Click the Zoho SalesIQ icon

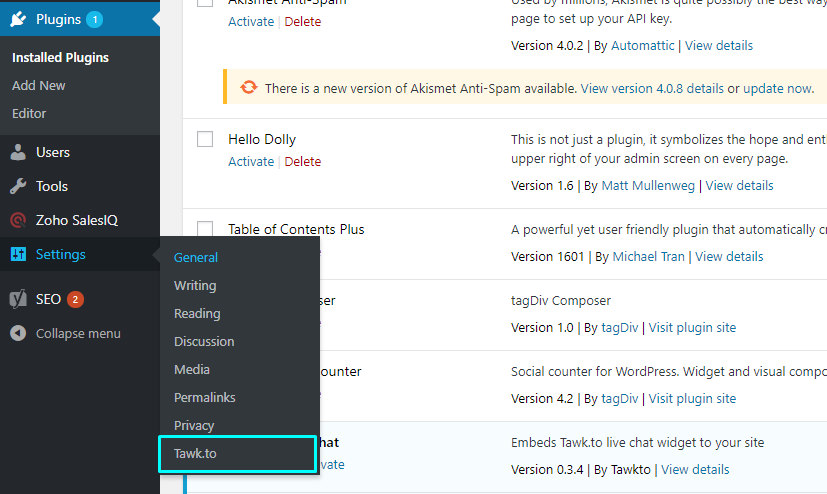[x=18, y=220]
